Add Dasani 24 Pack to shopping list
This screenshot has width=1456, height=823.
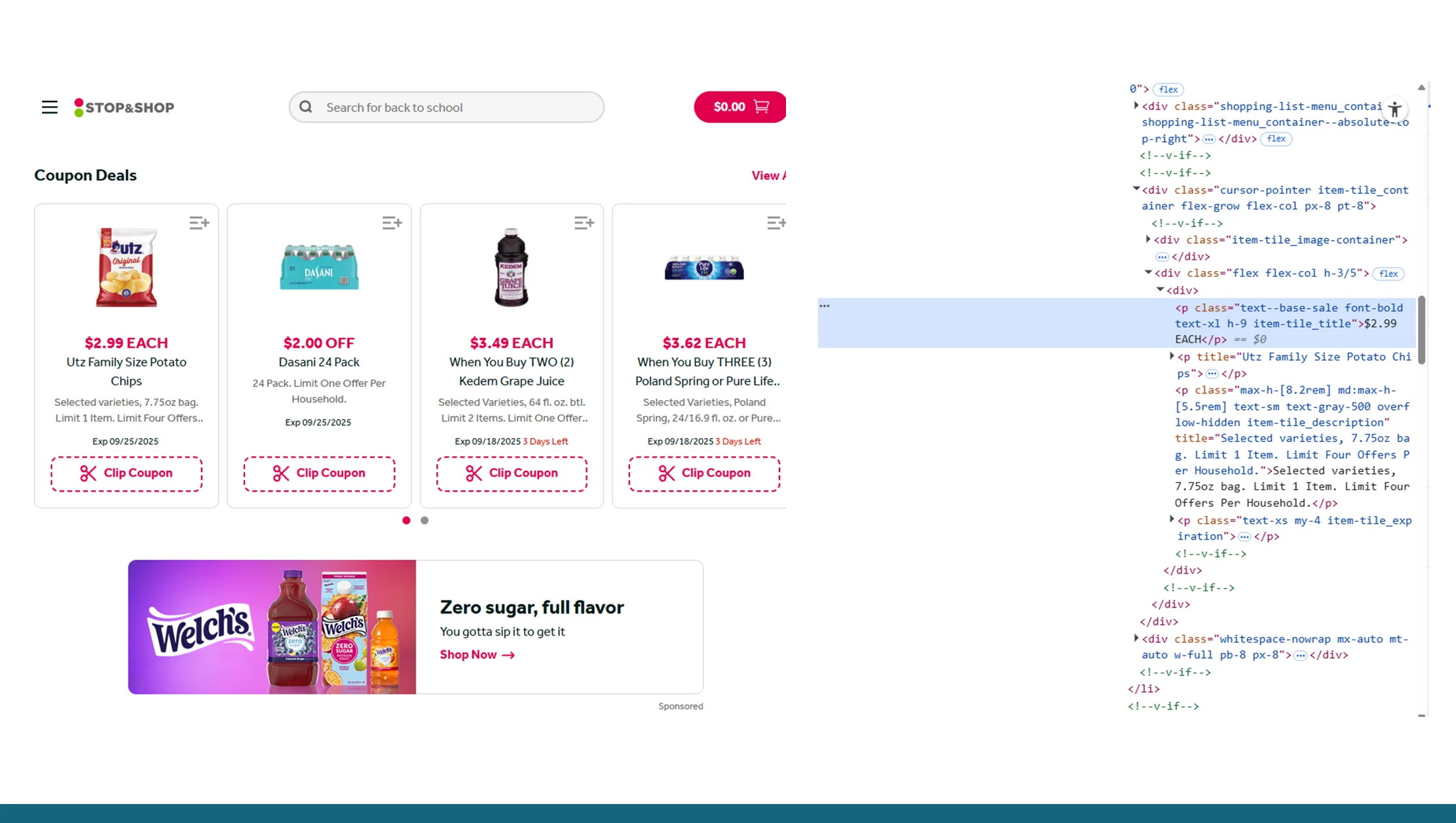392,223
